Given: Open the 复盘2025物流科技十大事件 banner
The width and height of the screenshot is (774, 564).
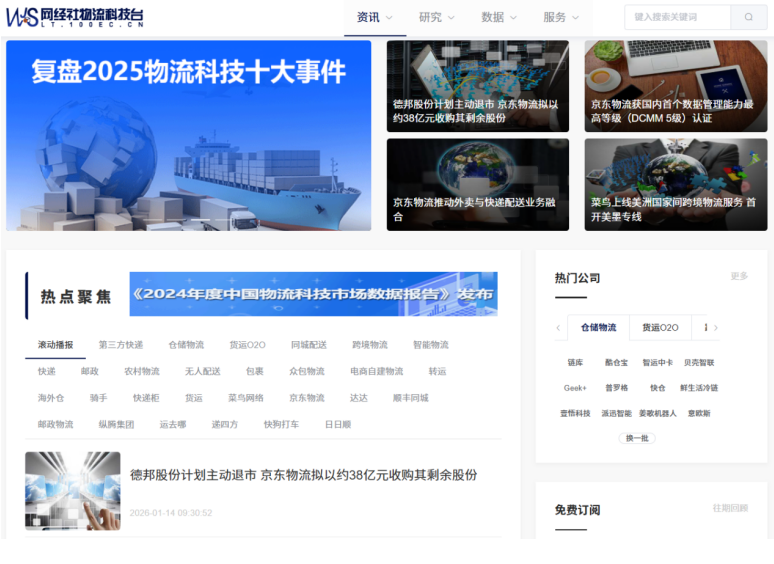Looking at the screenshot, I should point(188,135).
